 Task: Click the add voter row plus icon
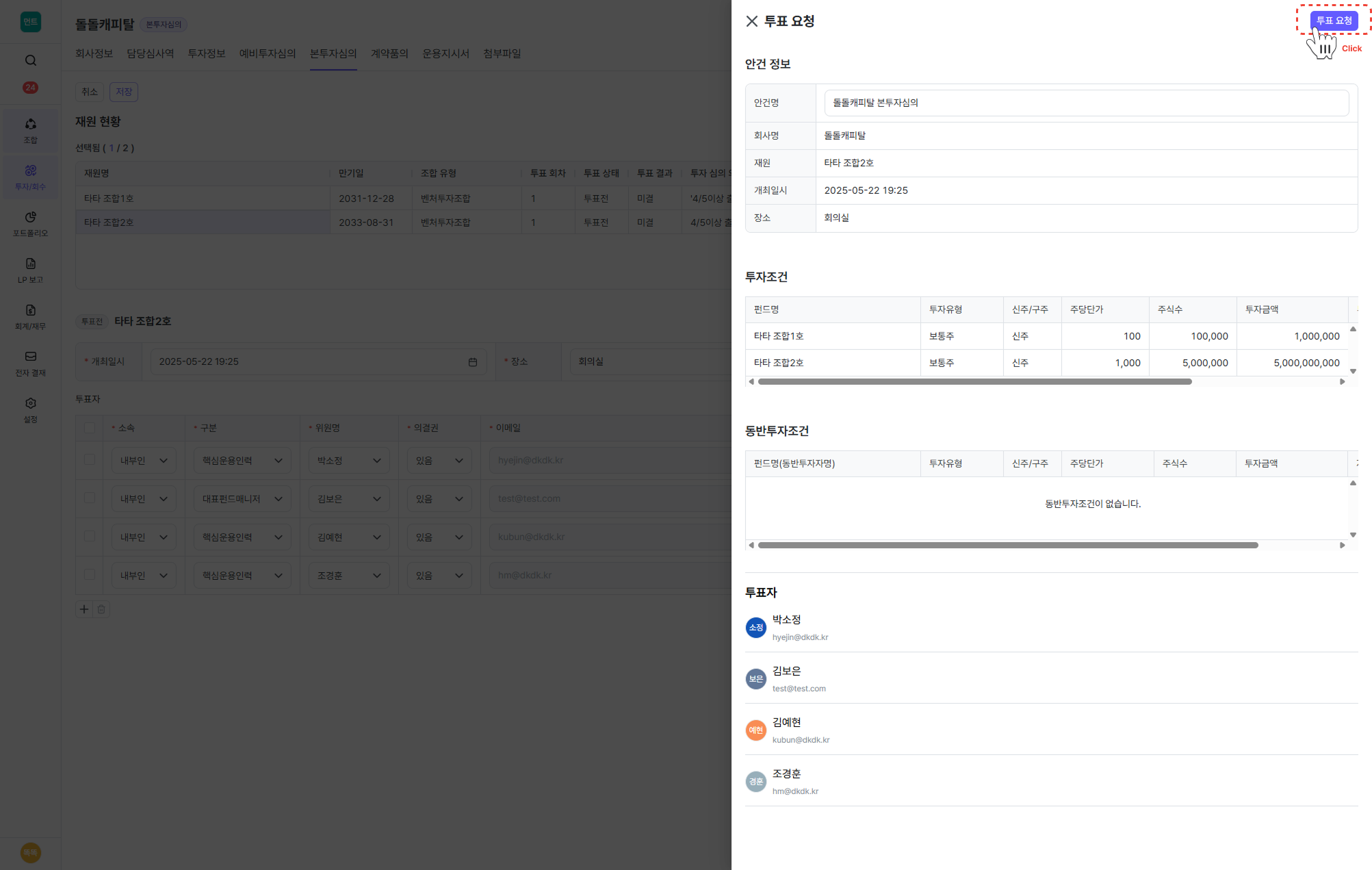click(x=84, y=609)
